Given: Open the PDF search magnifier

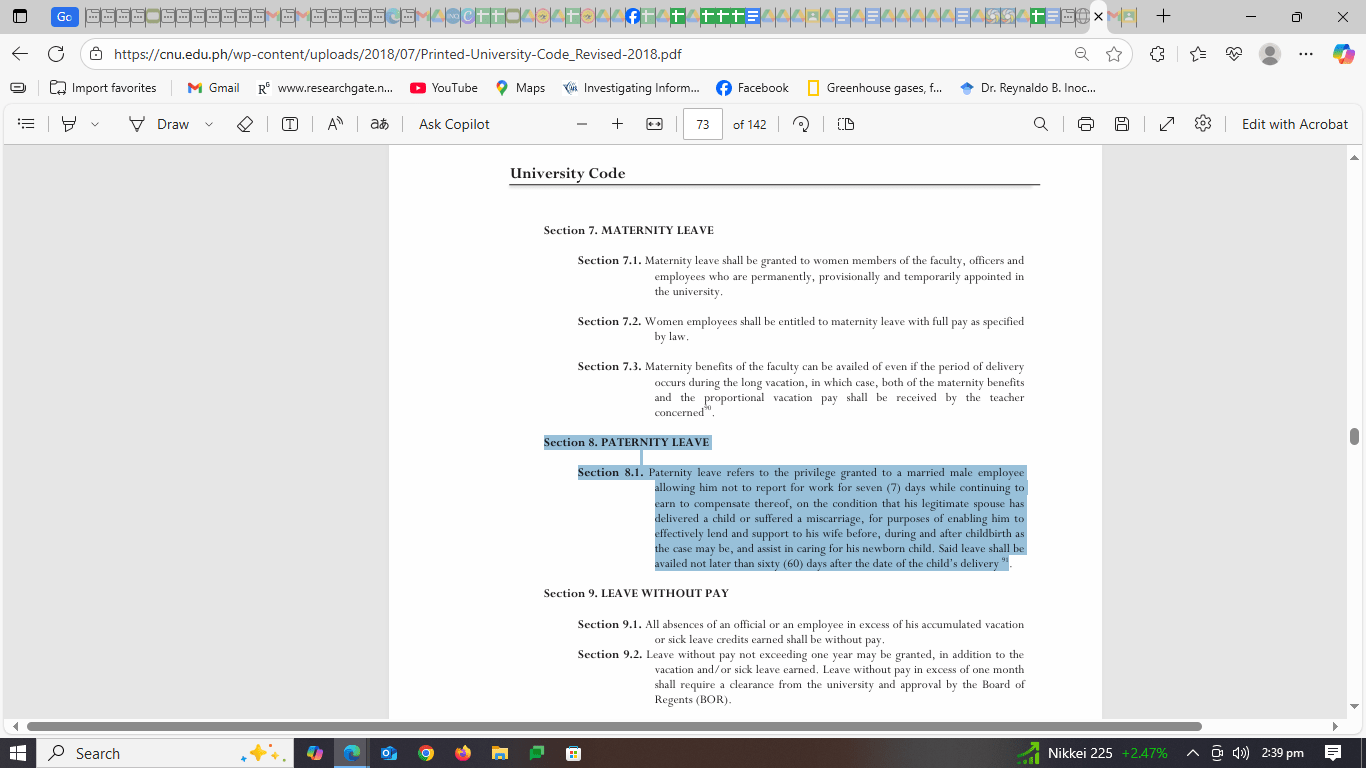Looking at the screenshot, I should tap(1041, 124).
